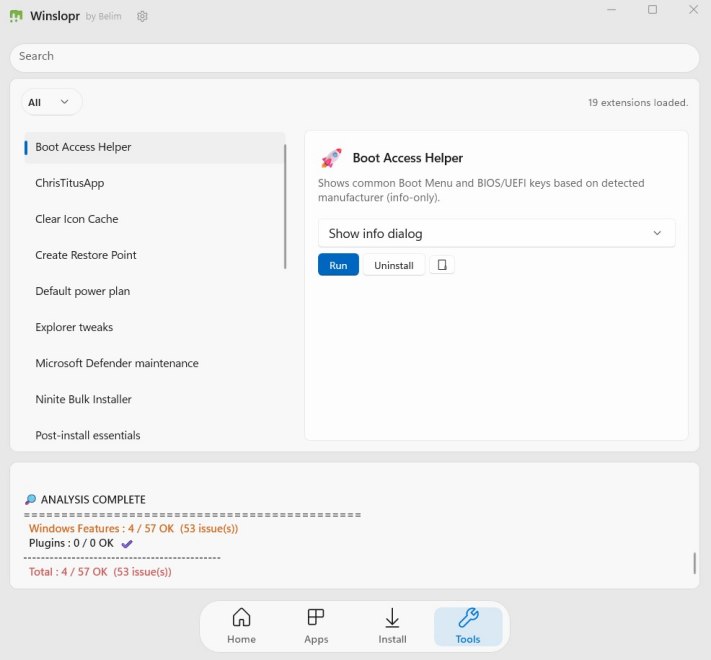The image size is (711, 660).
Task: Select Microsoft Defender maintenance extension
Action: click(x=117, y=363)
